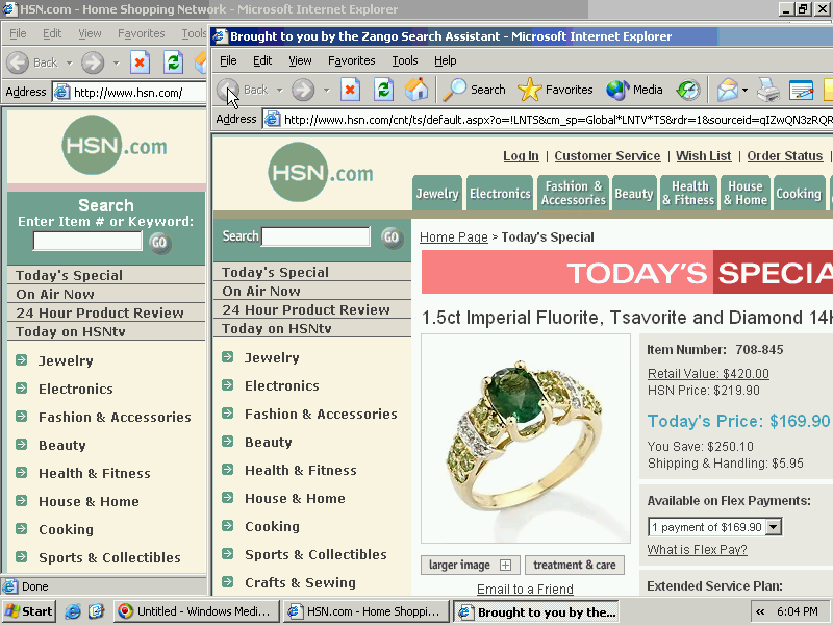Click Forward arrow in Zango window toolbar
Image resolution: width=833 pixels, height=625 pixels.
tap(303, 89)
